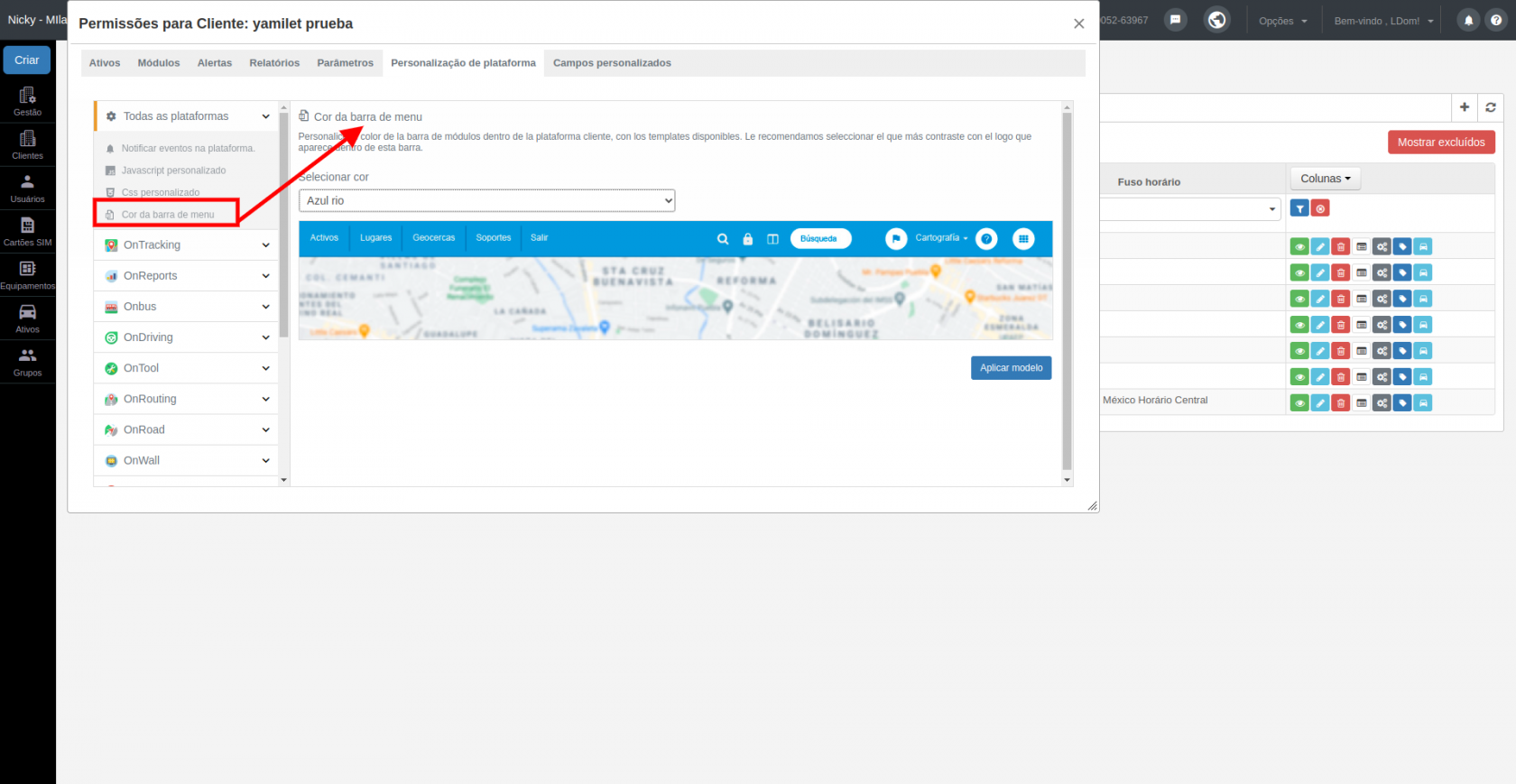The image size is (1516, 784).
Task: Click the globe icon in the top bar
Action: point(1217,20)
